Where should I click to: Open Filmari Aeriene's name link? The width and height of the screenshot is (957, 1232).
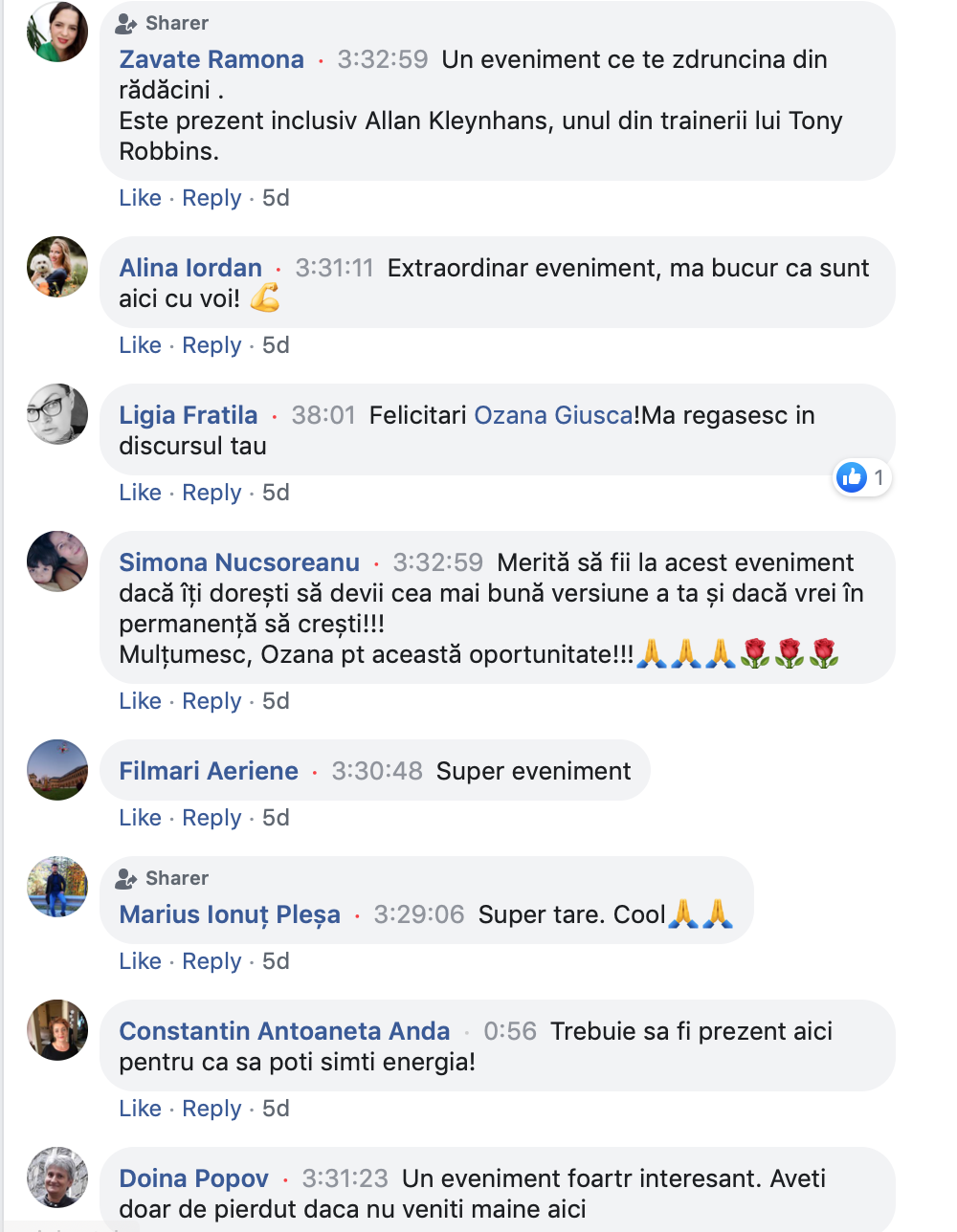point(209,771)
